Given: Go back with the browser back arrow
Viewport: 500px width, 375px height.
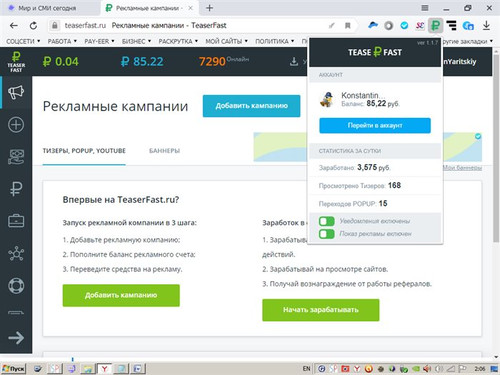Looking at the screenshot, I should 14,26.
